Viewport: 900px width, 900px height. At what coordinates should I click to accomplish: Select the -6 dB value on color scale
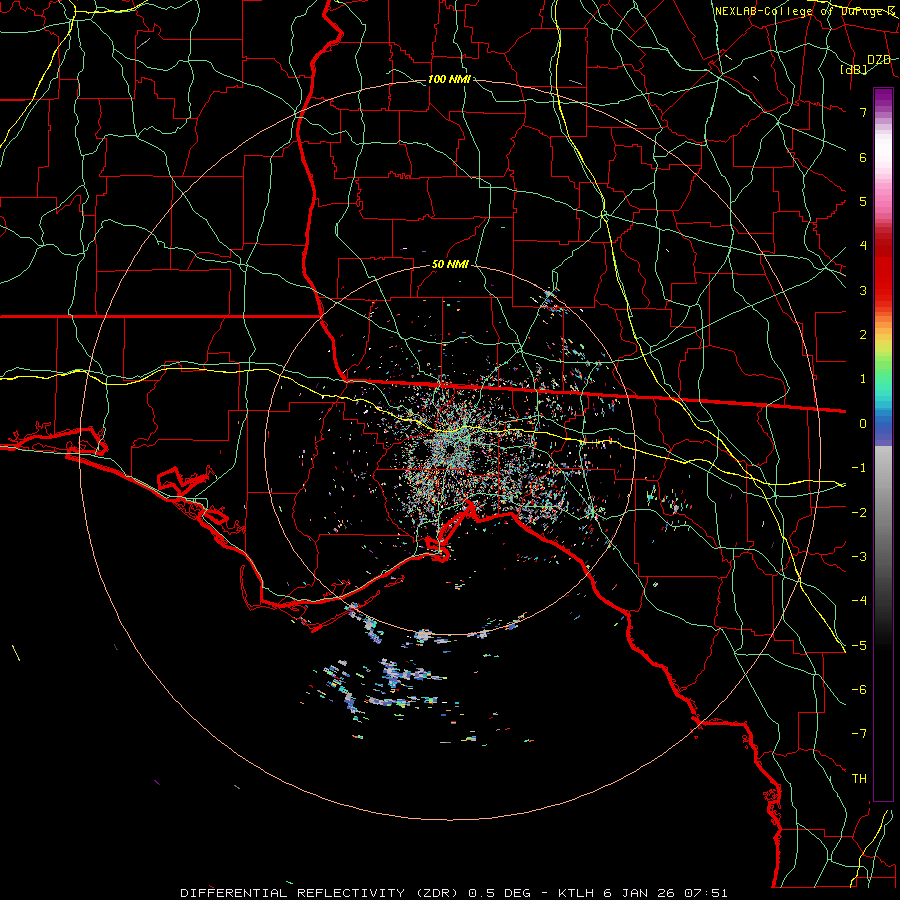click(859, 690)
